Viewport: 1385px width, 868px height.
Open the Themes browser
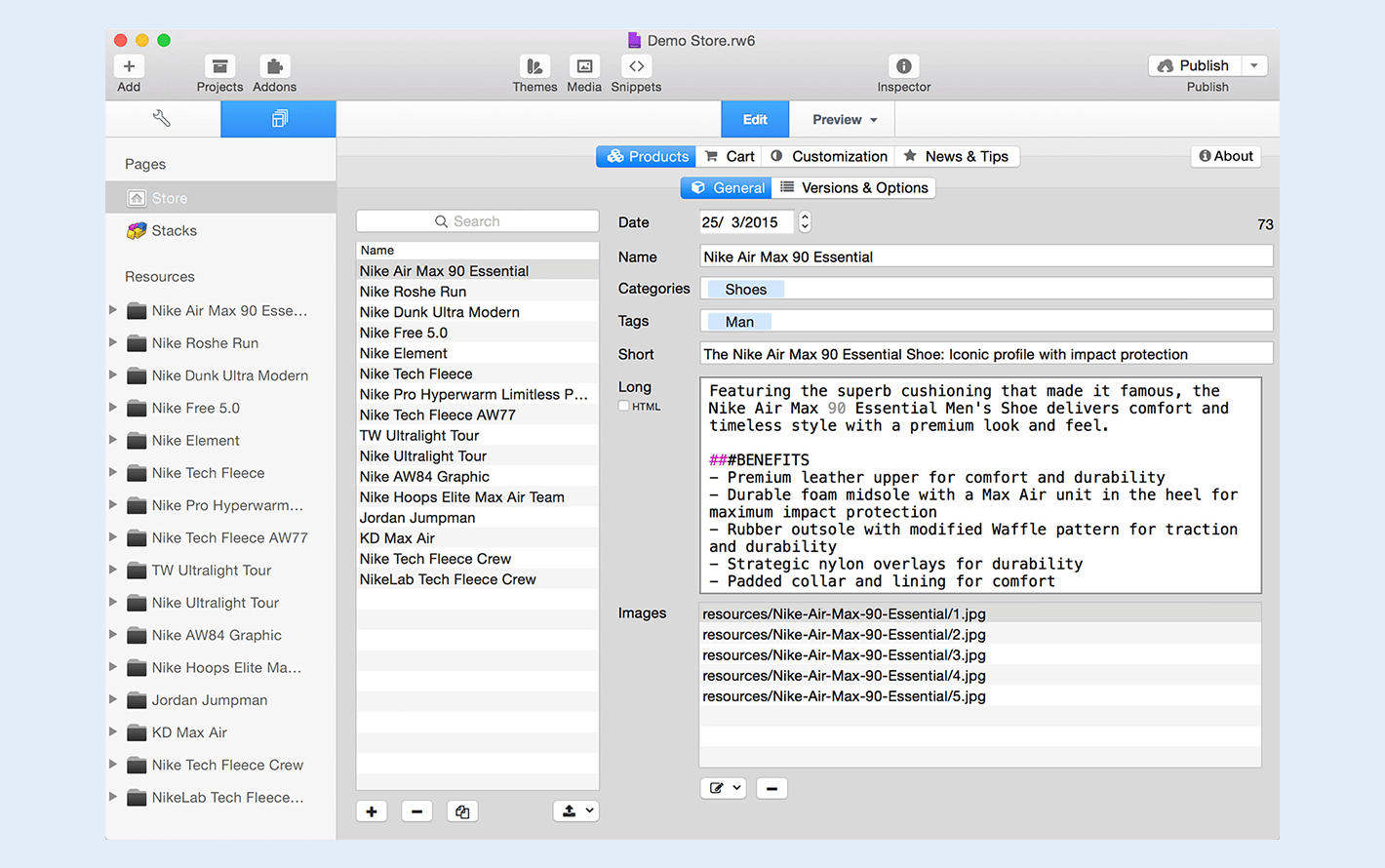tap(534, 66)
